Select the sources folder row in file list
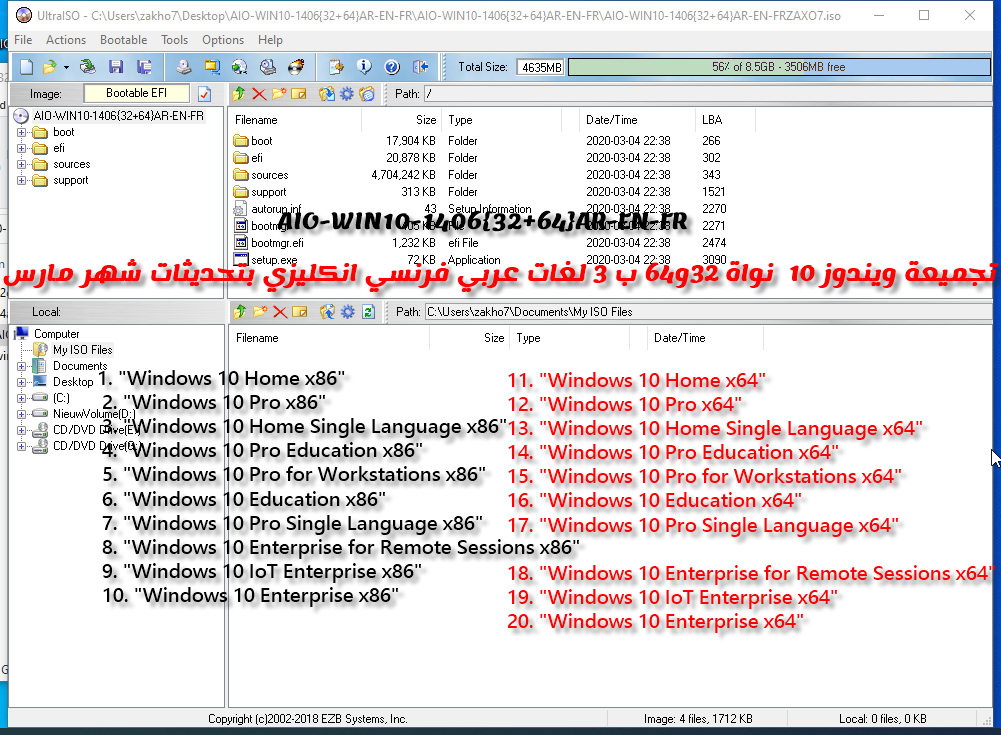This screenshot has width=1001, height=735. [x=480, y=175]
